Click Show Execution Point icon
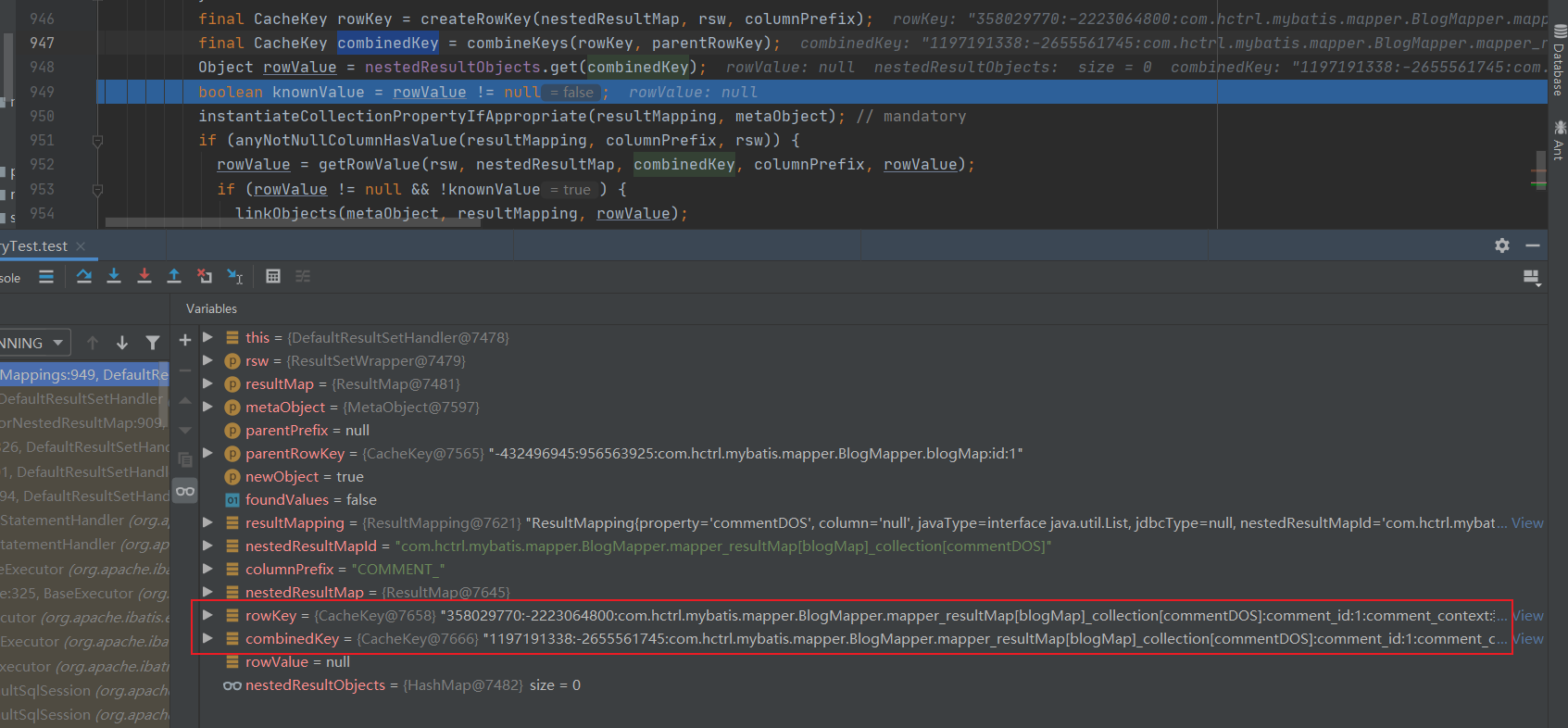The image size is (1568, 728). 46,276
